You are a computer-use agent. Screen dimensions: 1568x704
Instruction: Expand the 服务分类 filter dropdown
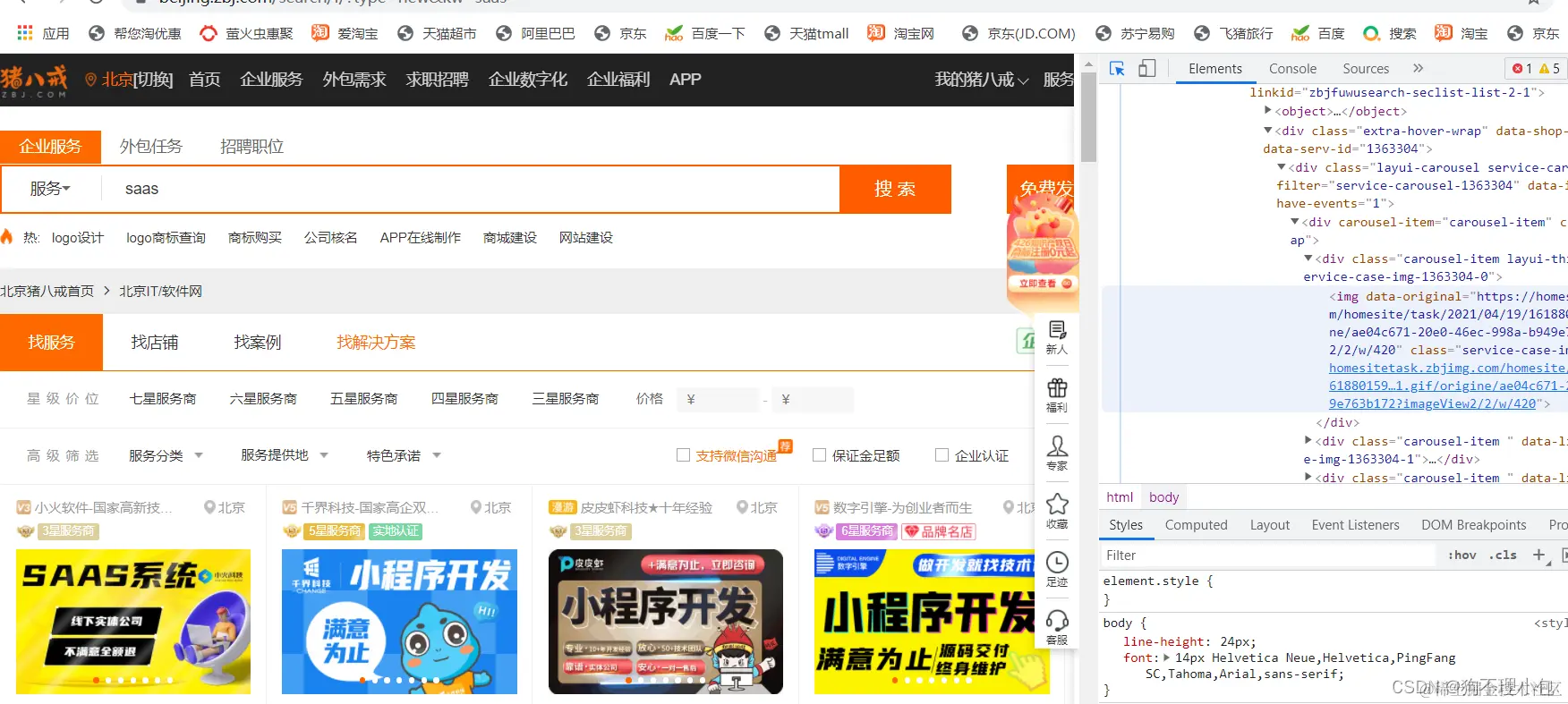(166, 455)
